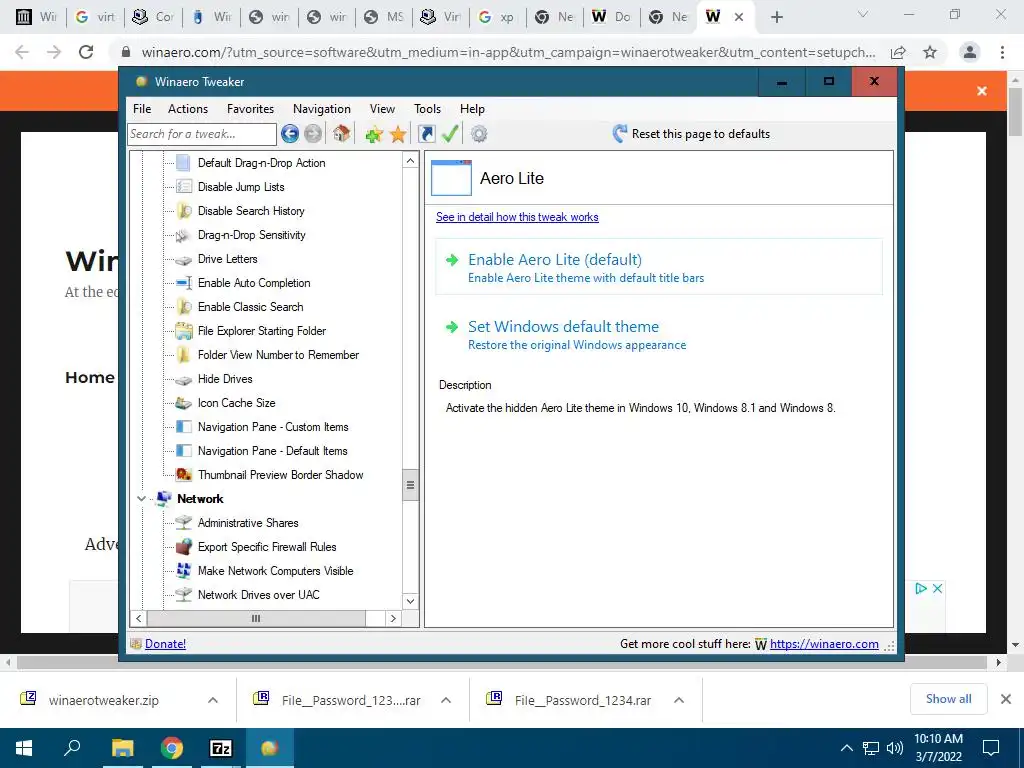Viewport: 1024px width, 768px height.
Task: Collapse the Network category in the tree
Action: [x=141, y=499]
